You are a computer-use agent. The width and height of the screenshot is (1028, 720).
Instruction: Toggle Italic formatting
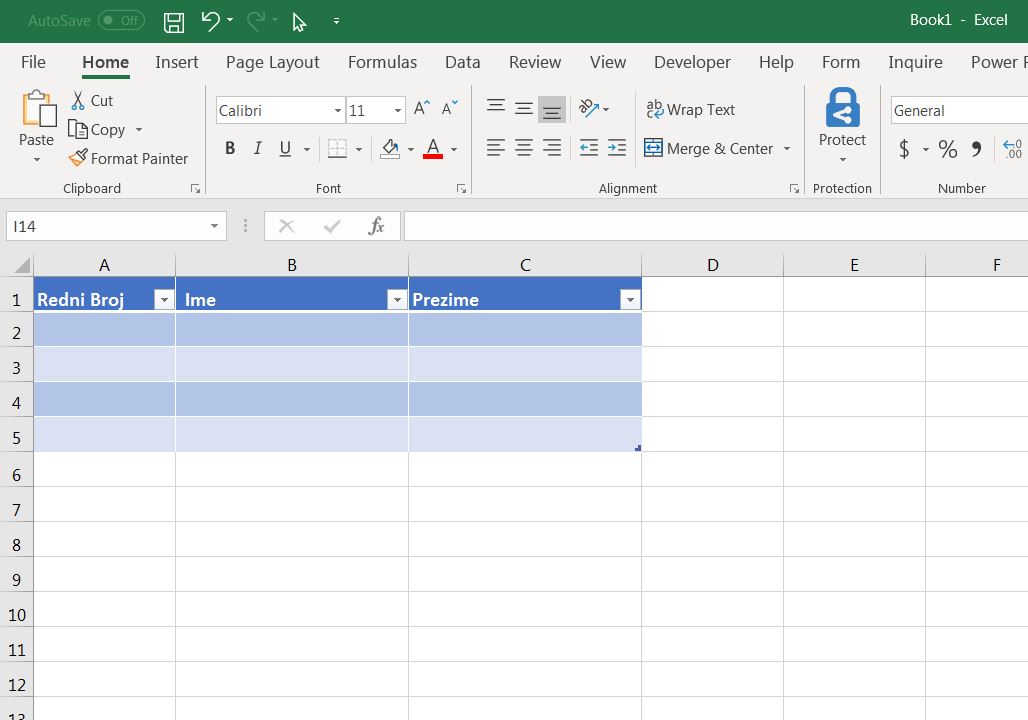[257, 149]
